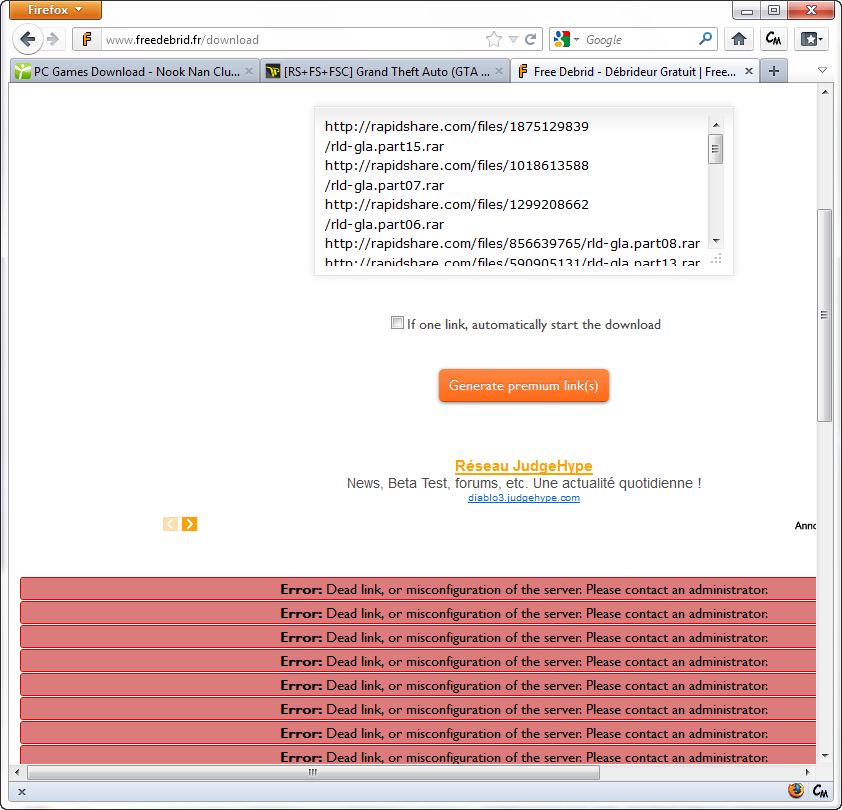Click Generate premium link(s) button
842x810 pixels.
click(x=524, y=385)
